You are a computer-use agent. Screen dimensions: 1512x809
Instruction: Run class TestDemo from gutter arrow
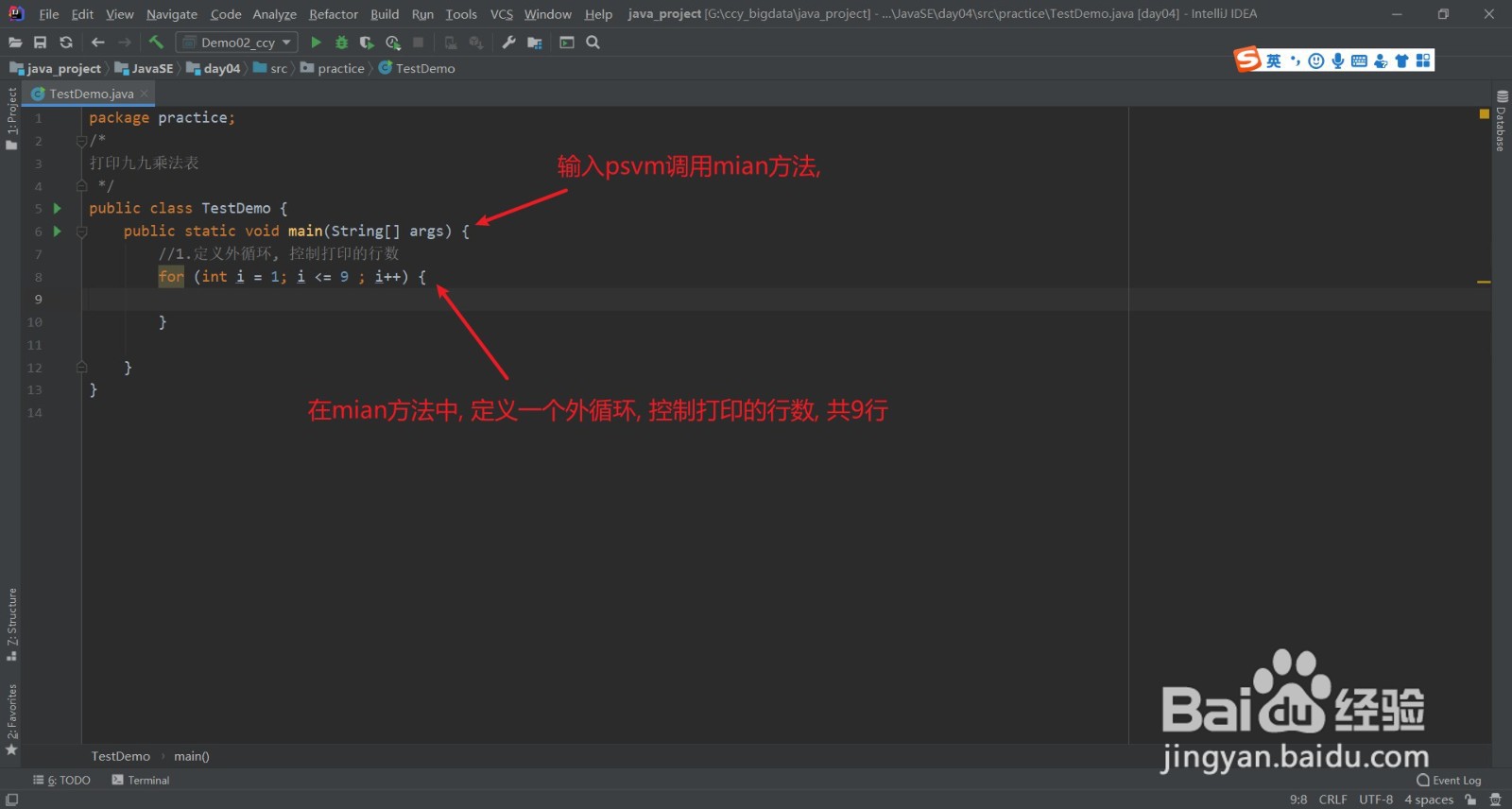pos(58,208)
